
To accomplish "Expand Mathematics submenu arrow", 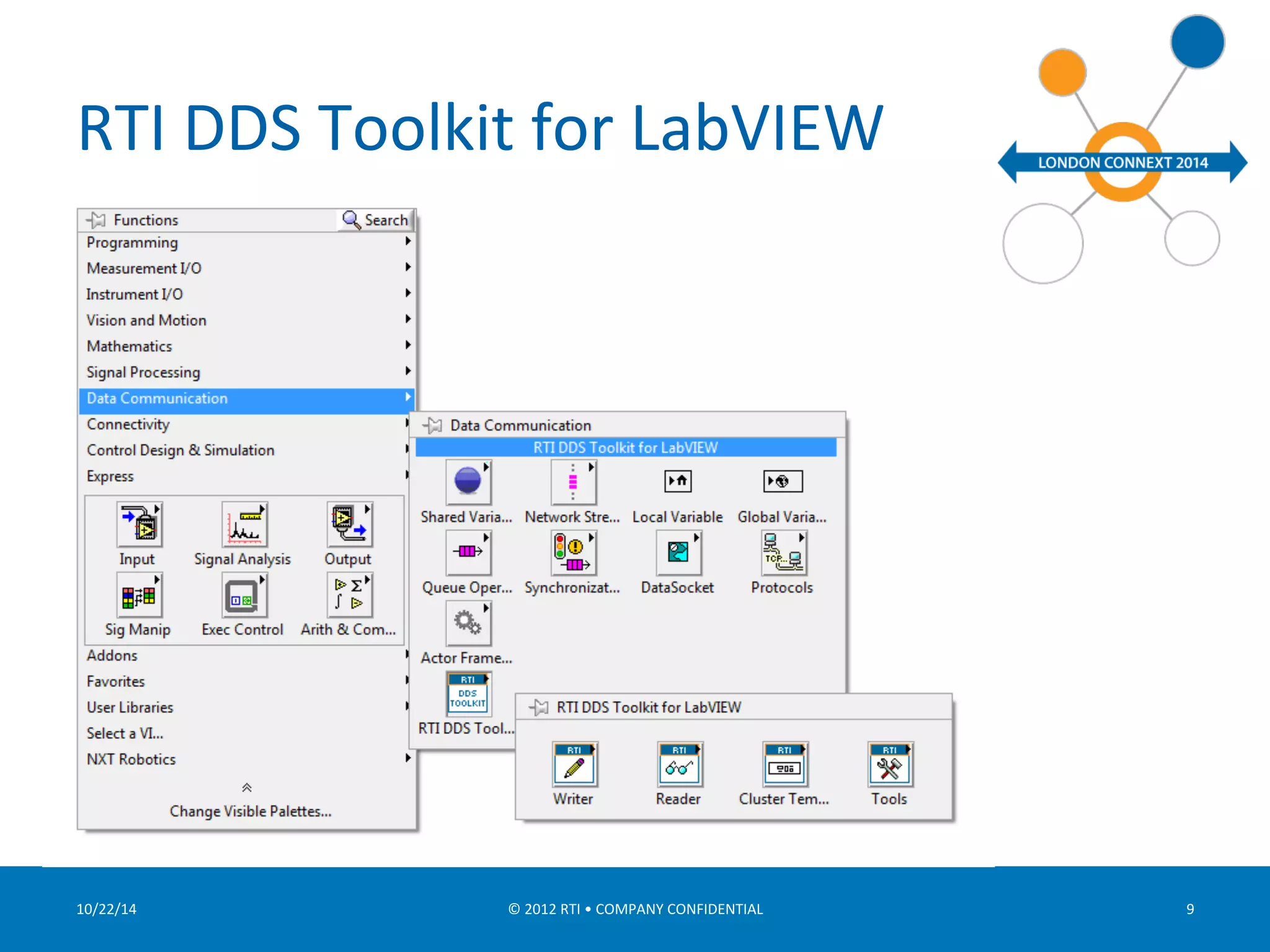I will [x=407, y=345].
